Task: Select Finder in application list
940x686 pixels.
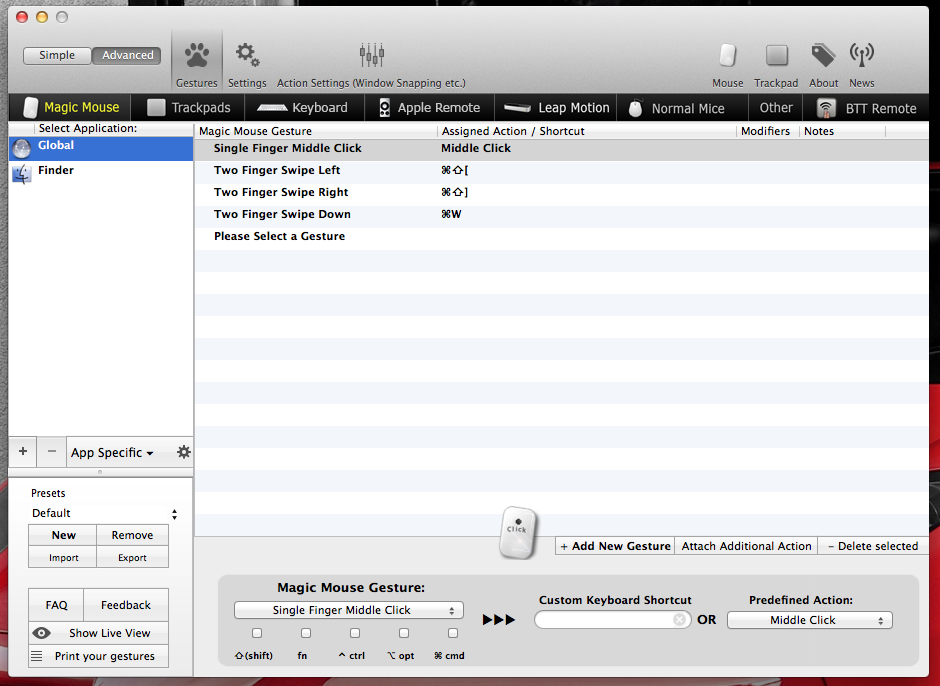Action: [x=101, y=173]
